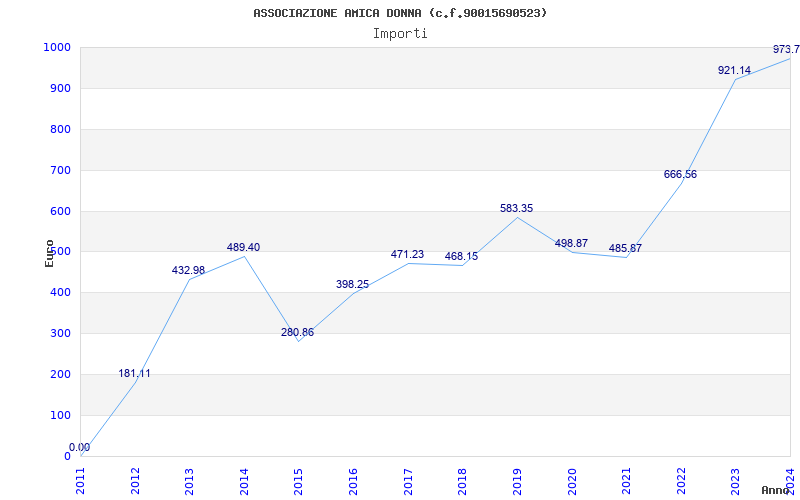The width and height of the screenshot is (800, 500).
Task: Click the 1000 y-axis label
Action: coord(57,47)
